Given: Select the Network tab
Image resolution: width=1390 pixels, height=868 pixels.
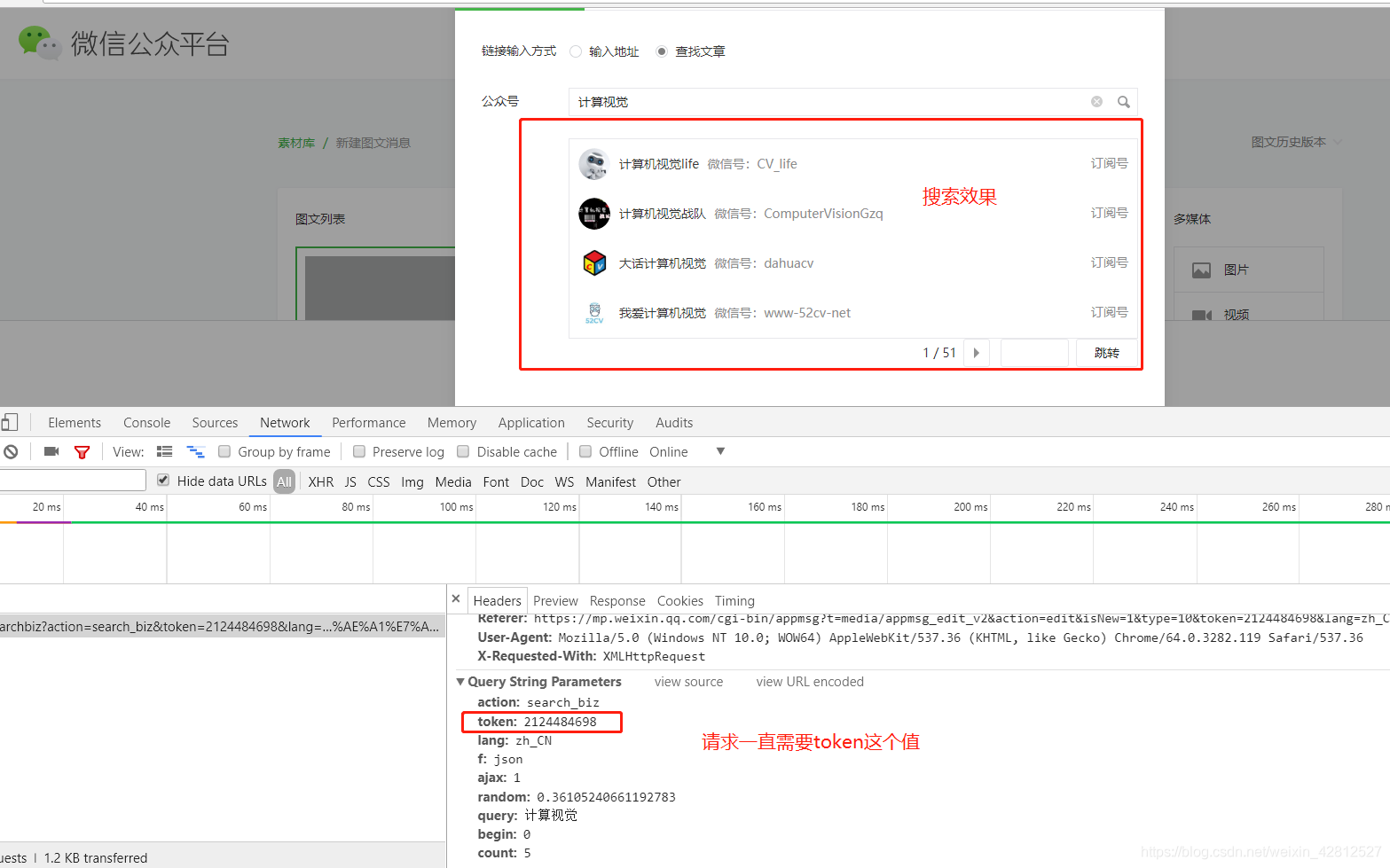Looking at the screenshot, I should (285, 423).
